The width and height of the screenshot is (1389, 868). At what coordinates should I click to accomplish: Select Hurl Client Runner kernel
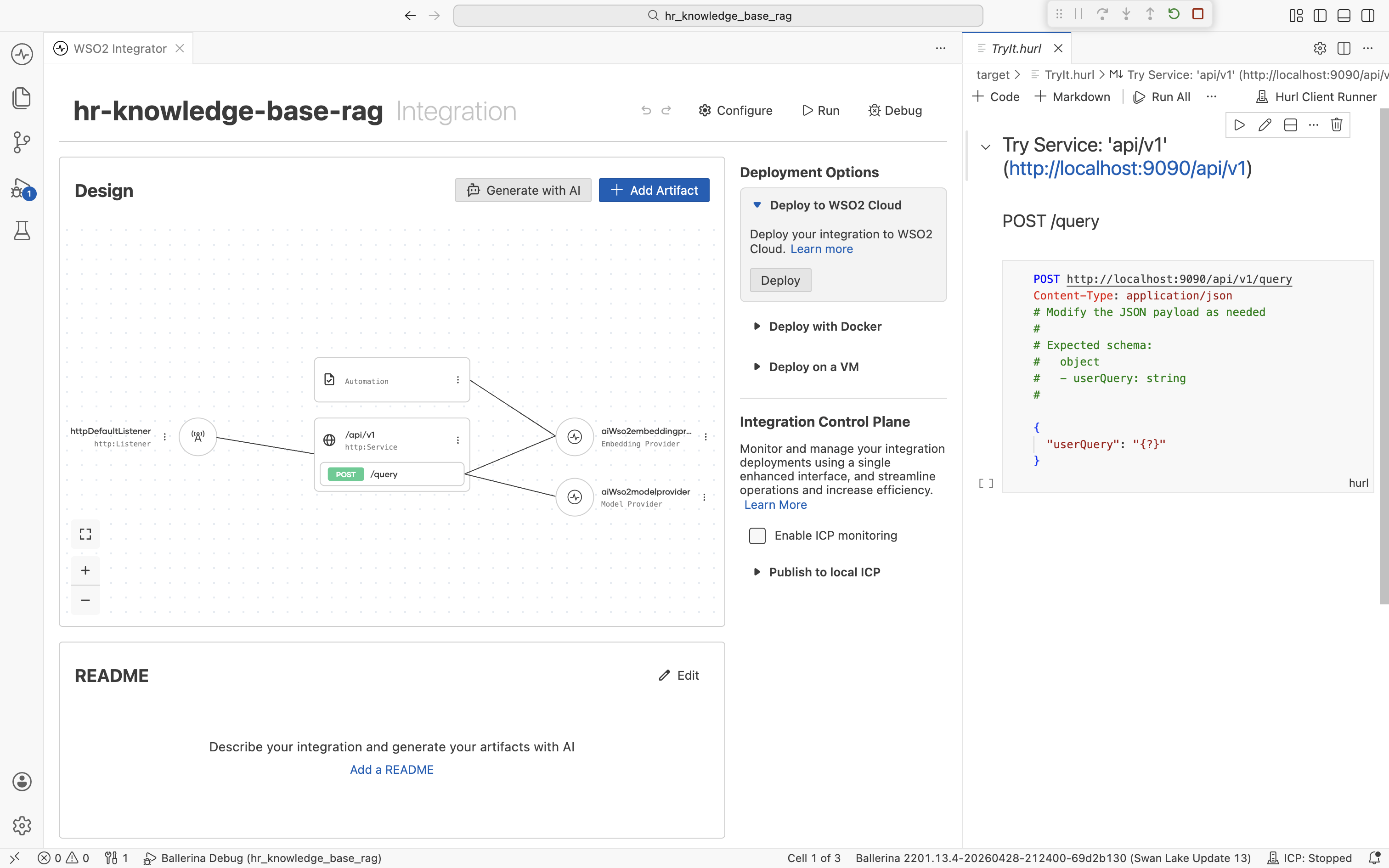coord(1316,96)
